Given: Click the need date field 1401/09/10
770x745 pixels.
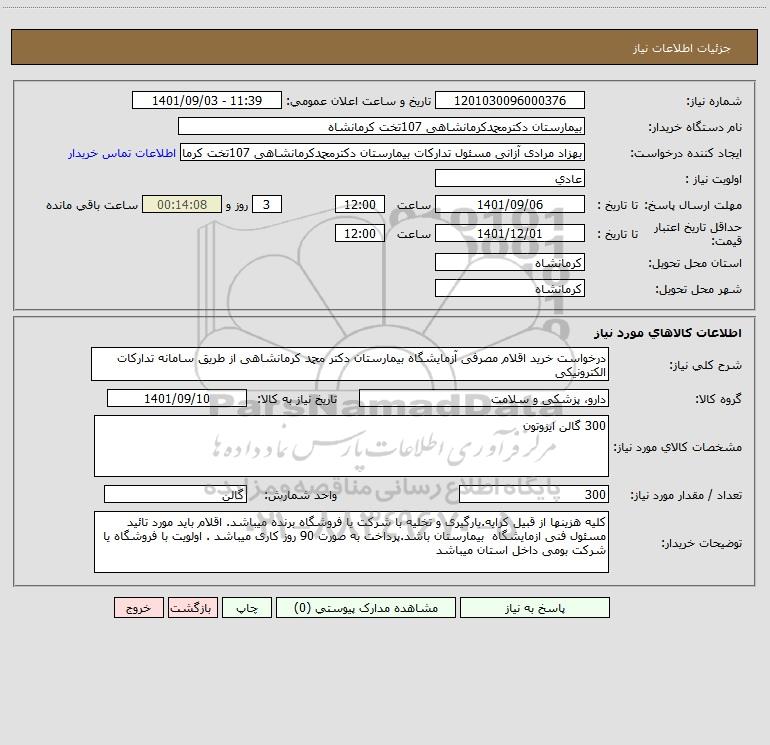Looking at the screenshot, I should pyautogui.click(x=177, y=398).
